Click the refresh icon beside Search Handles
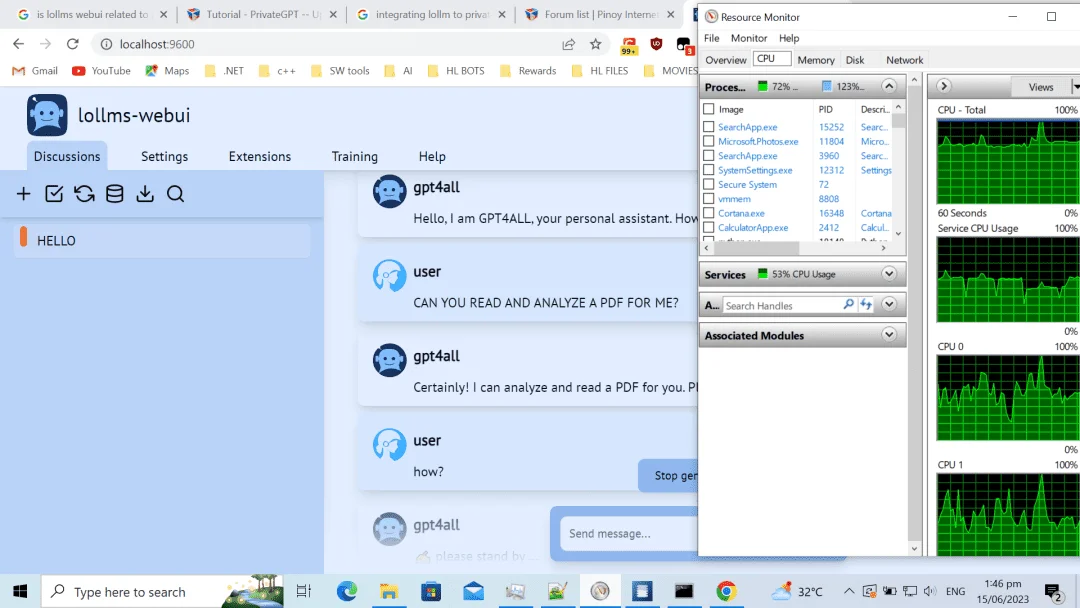Viewport: 1080px width, 608px height. point(866,304)
